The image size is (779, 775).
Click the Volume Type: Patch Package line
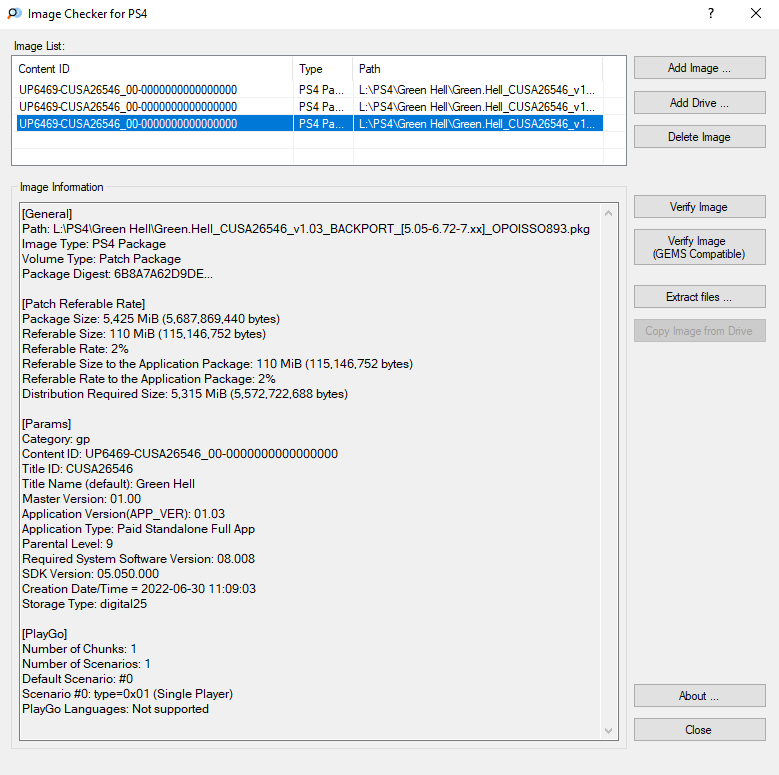tap(101, 259)
